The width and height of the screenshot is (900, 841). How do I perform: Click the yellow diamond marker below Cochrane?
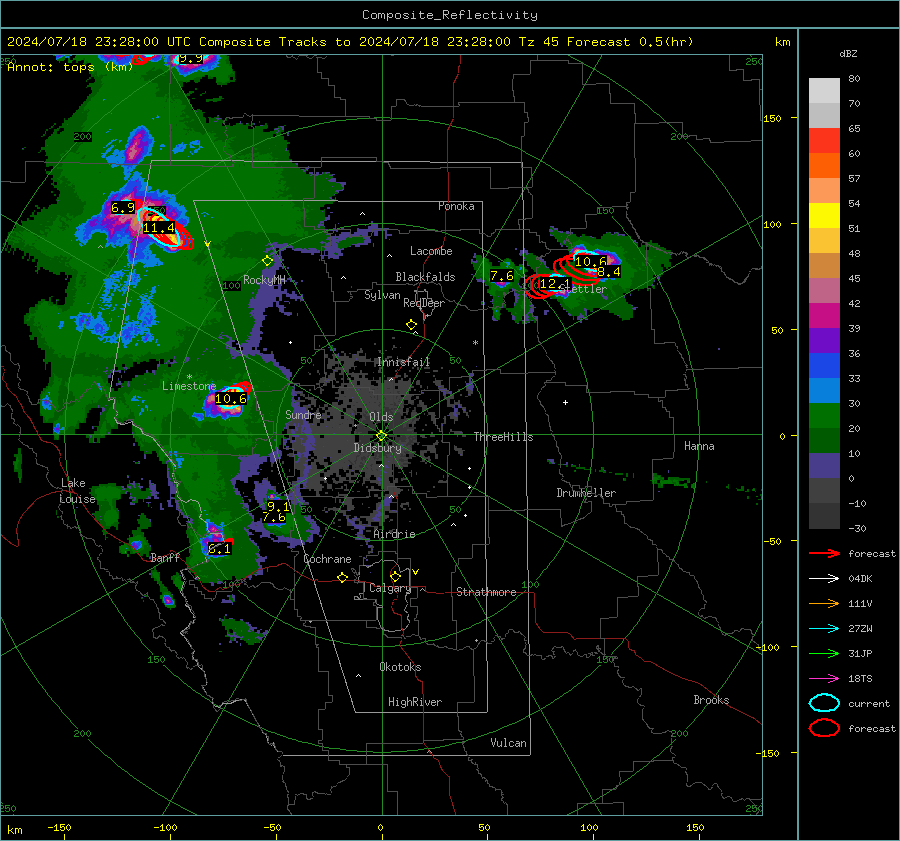(343, 578)
